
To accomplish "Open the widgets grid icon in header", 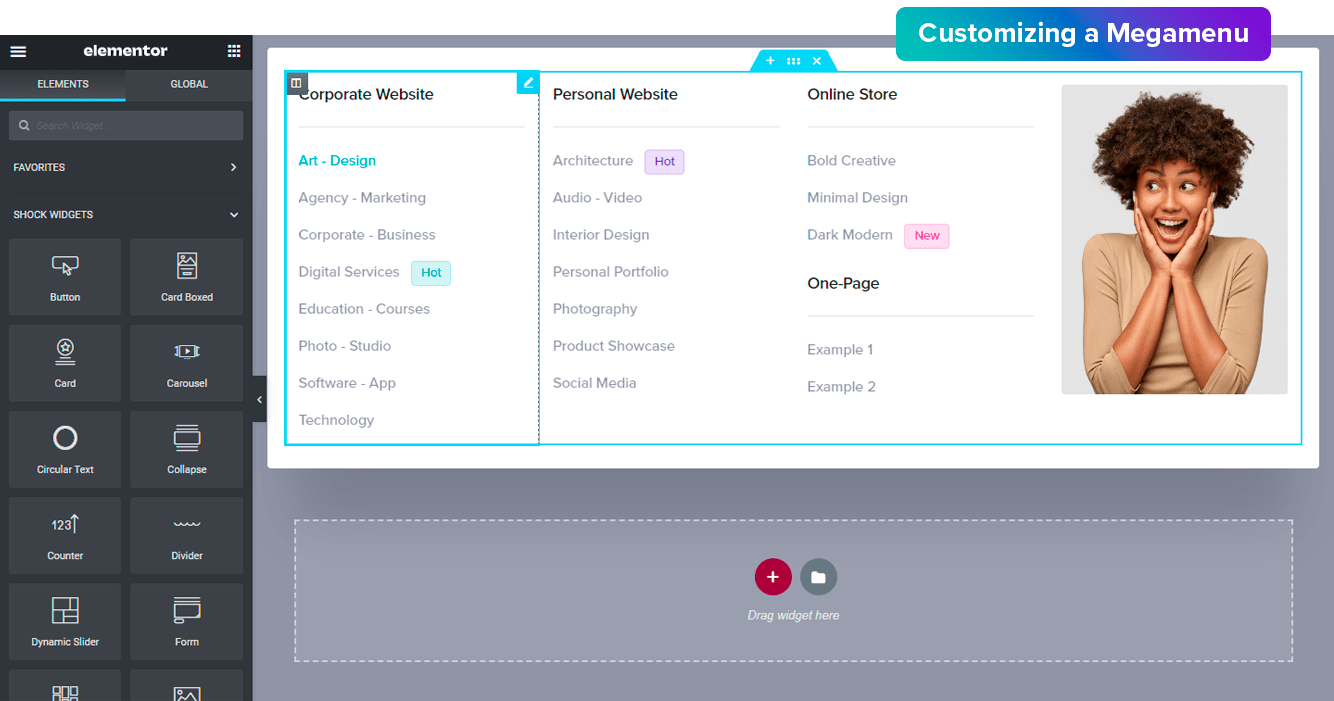I will (234, 51).
